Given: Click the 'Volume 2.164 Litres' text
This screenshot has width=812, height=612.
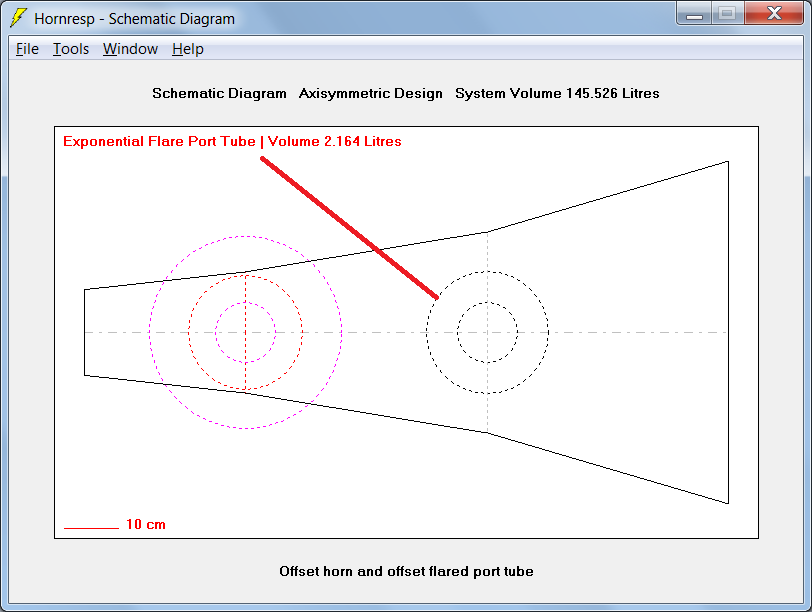Looking at the screenshot, I should click(x=335, y=141).
